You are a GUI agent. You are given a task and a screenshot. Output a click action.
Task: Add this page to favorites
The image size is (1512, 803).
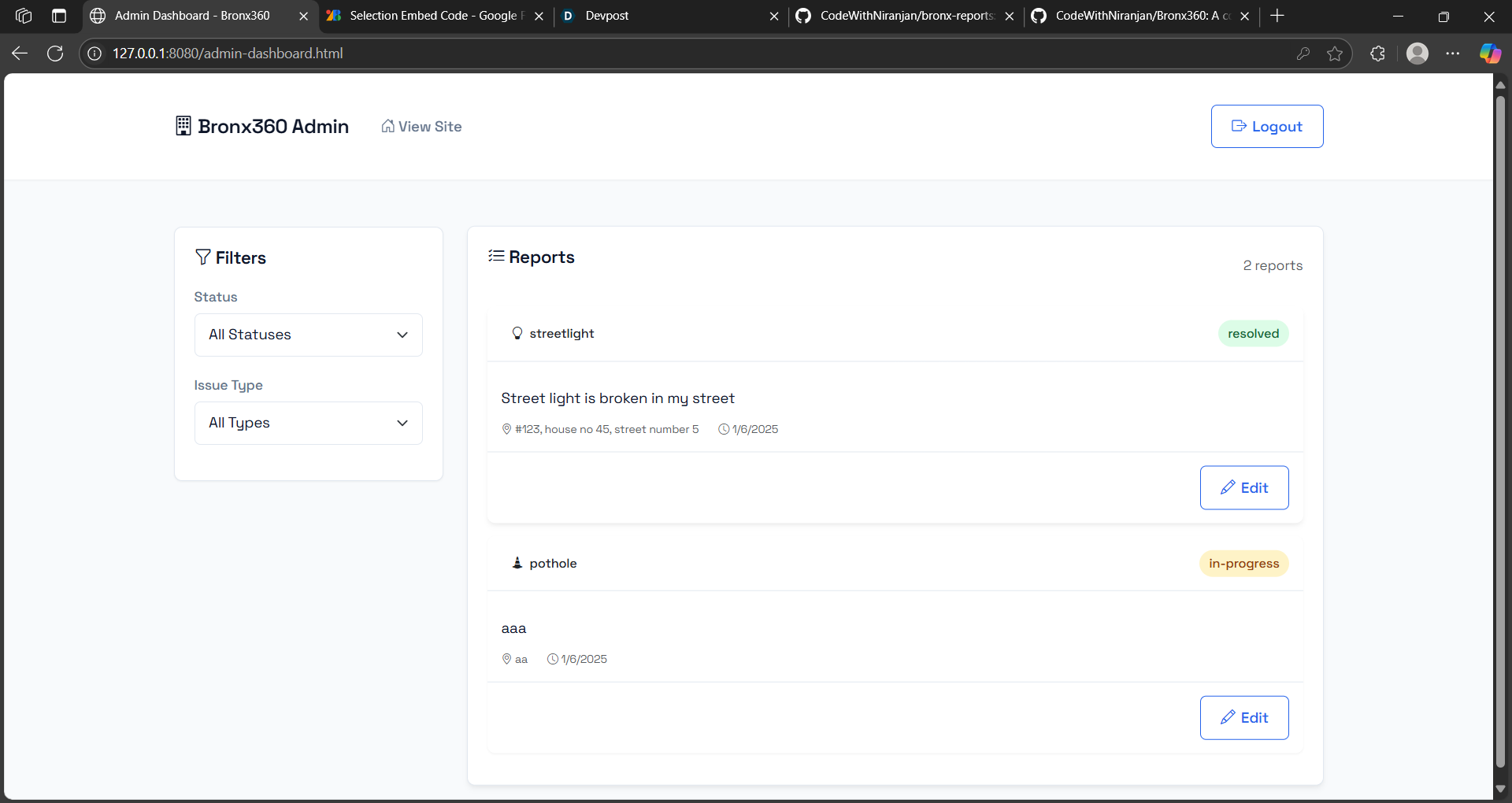[x=1335, y=54]
